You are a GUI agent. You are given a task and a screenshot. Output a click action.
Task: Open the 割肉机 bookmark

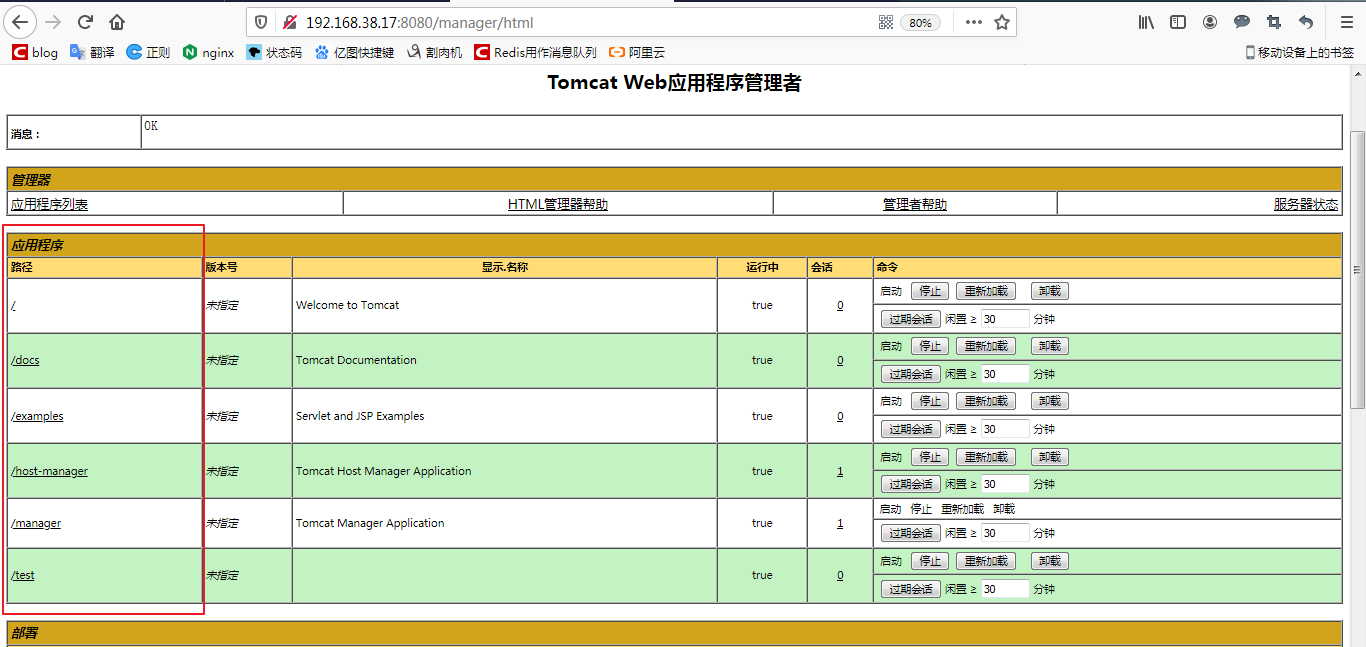tap(435, 52)
